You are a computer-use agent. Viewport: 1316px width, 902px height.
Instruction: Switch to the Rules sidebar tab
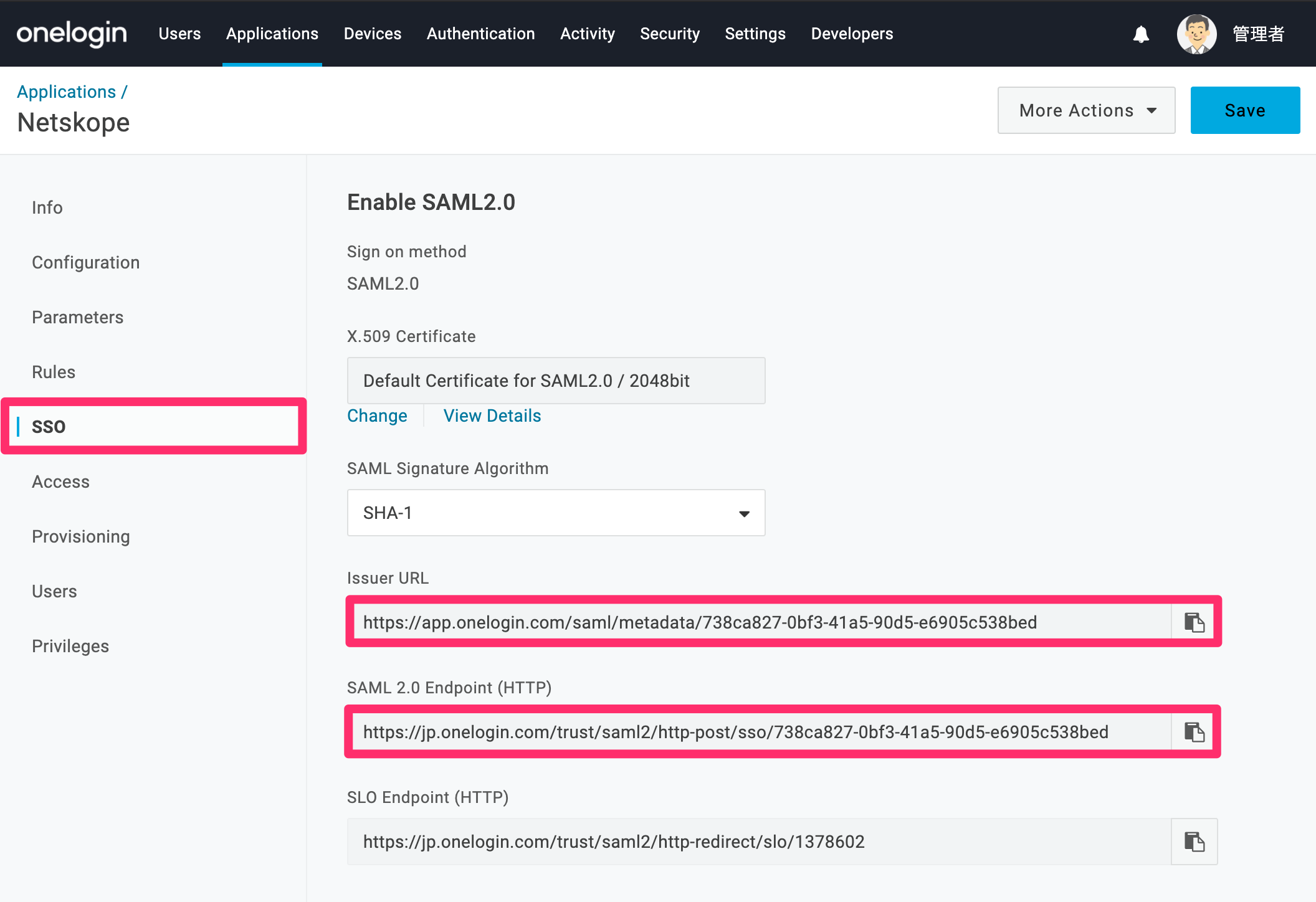pyautogui.click(x=54, y=372)
